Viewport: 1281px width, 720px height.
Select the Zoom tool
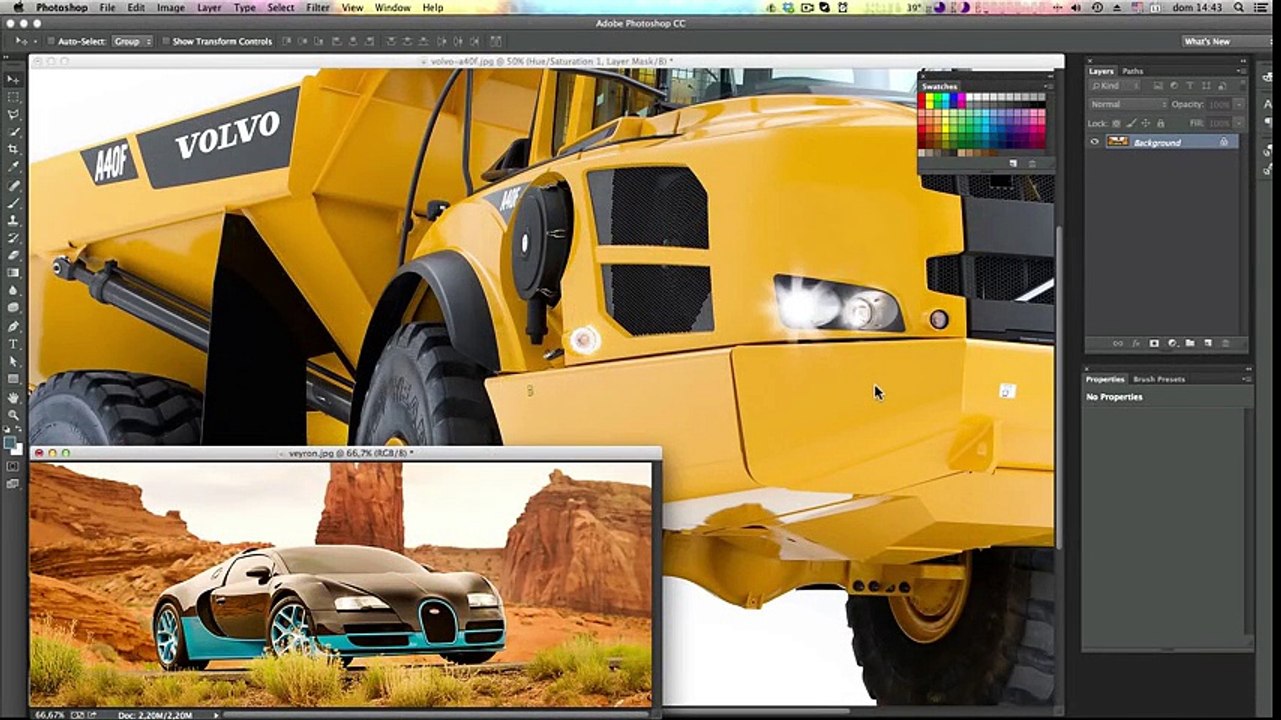(x=13, y=414)
